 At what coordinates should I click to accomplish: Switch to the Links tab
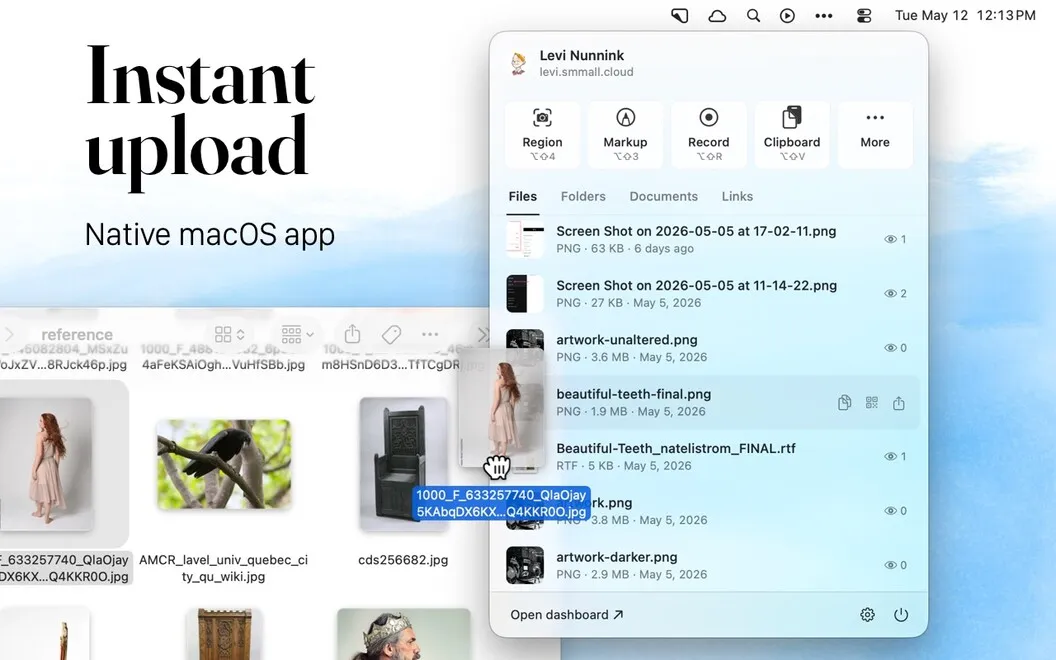[x=737, y=197]
